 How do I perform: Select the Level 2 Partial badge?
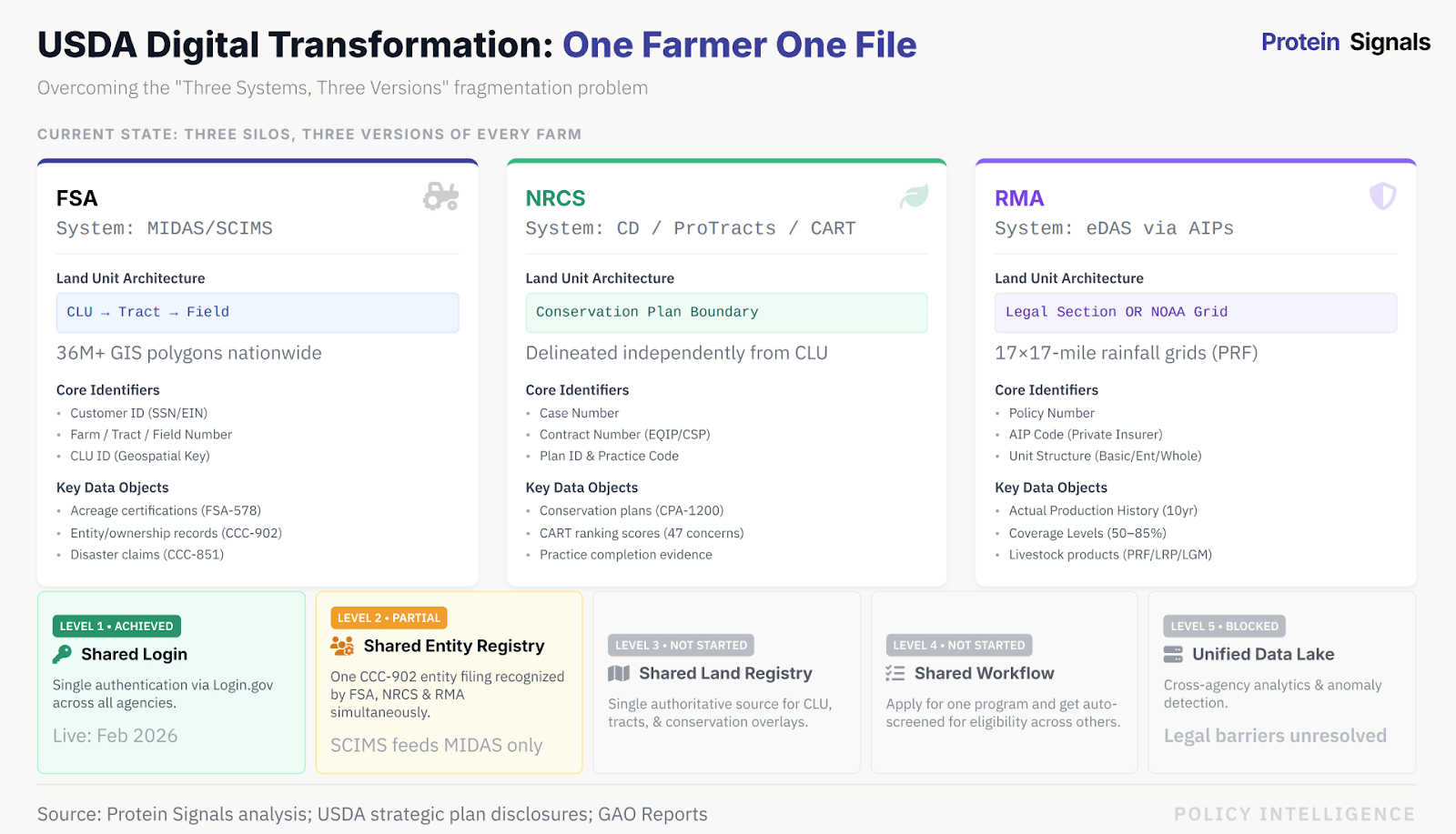389,618
